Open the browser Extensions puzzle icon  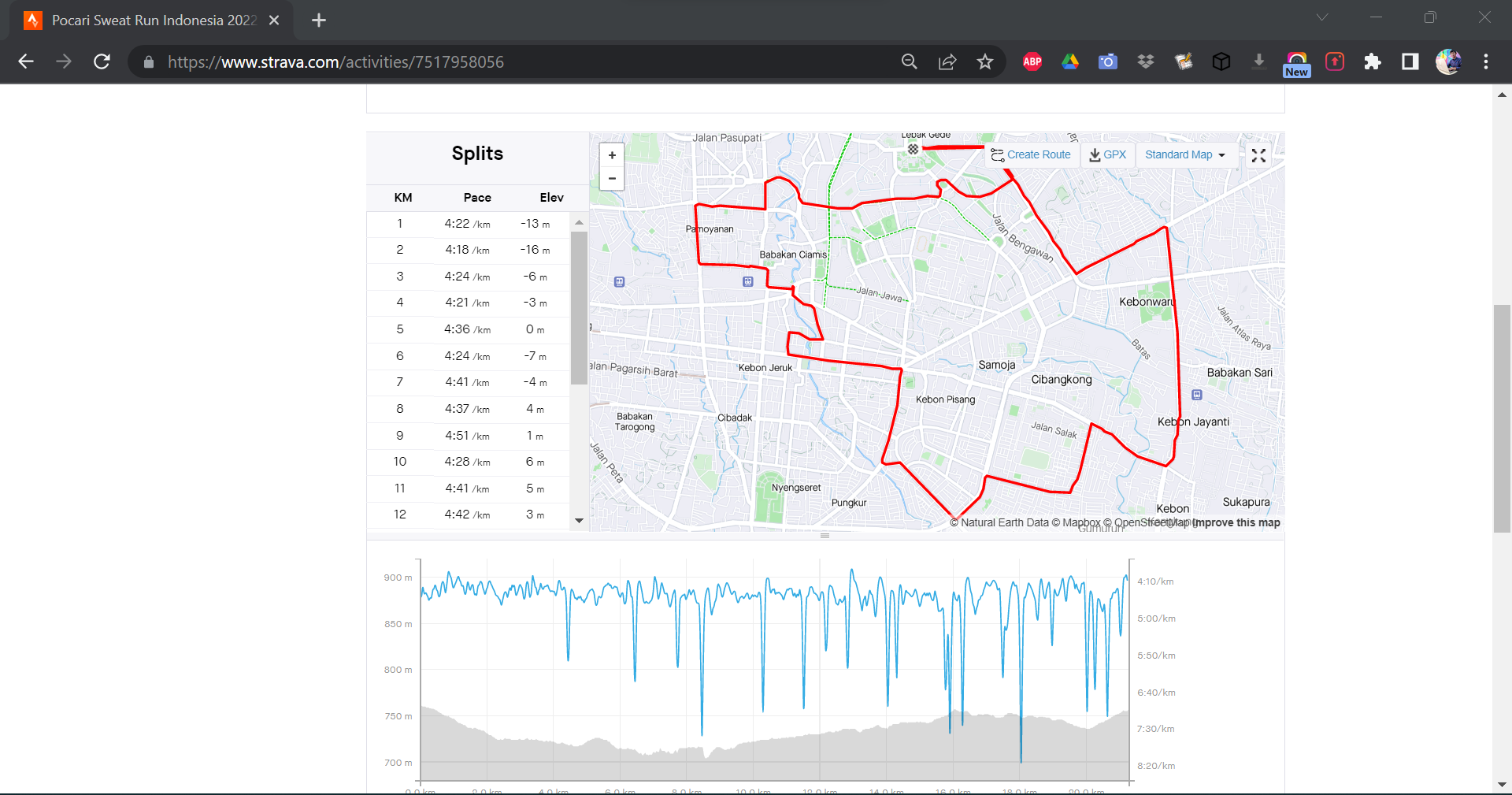[1373, 62]
